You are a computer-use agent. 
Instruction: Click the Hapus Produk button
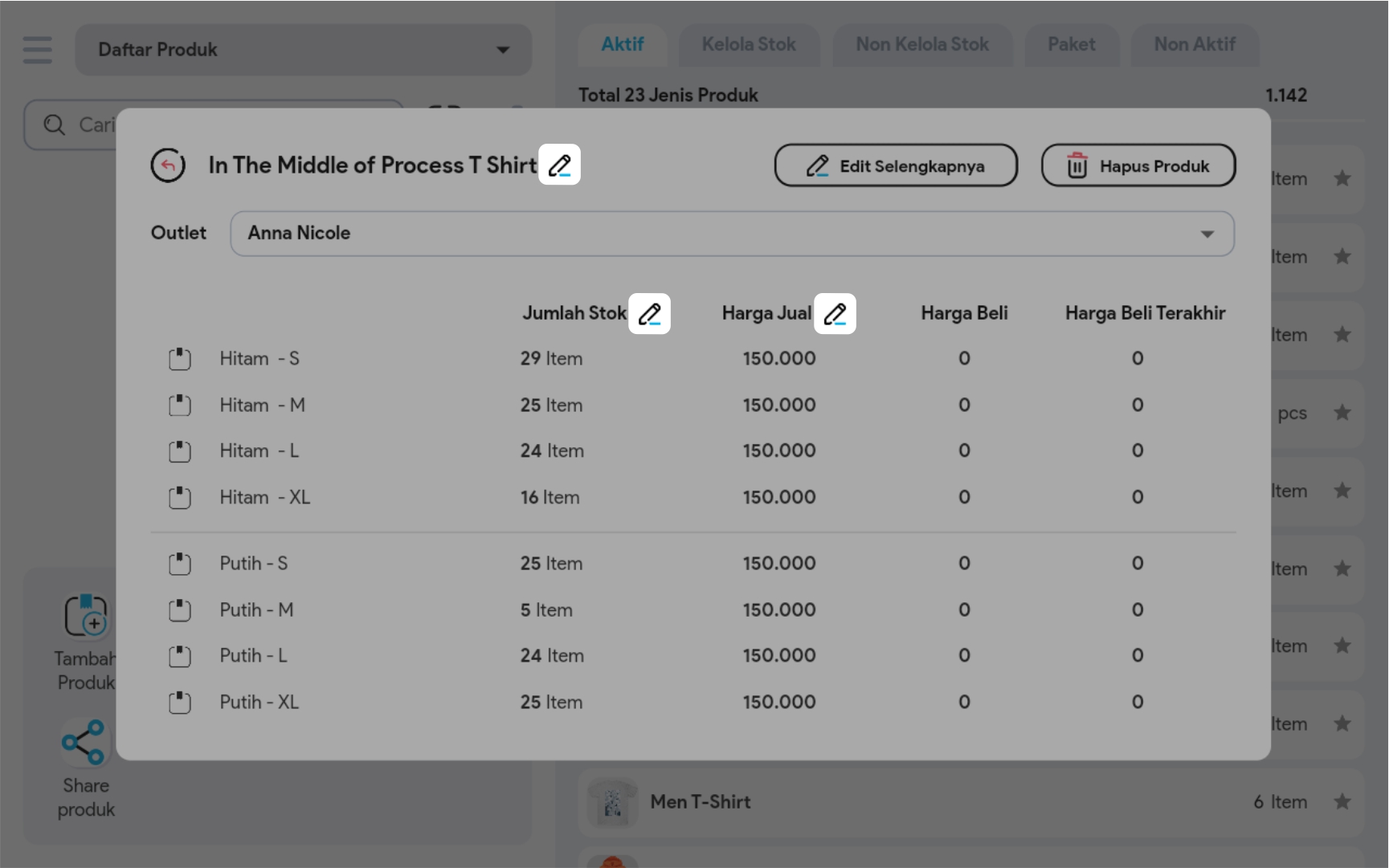point(1138,165)
